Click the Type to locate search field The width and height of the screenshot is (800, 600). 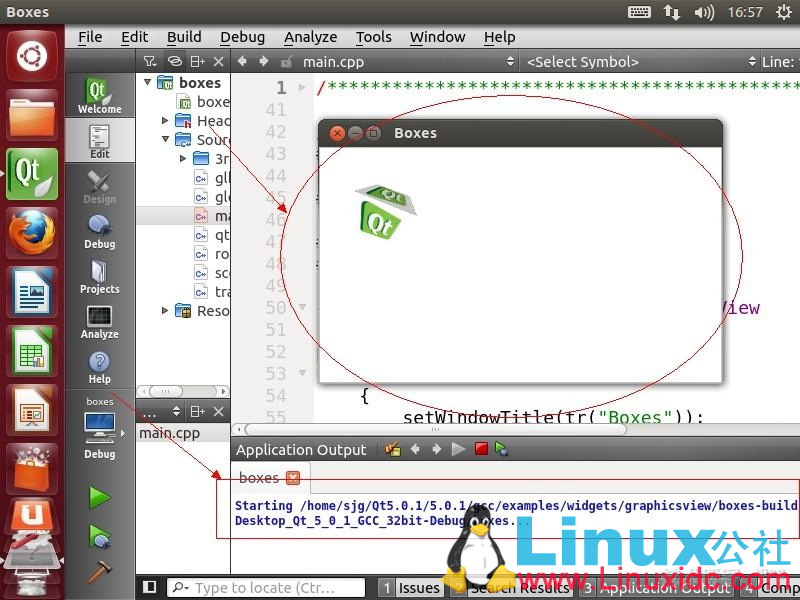[x=270, y=588]
